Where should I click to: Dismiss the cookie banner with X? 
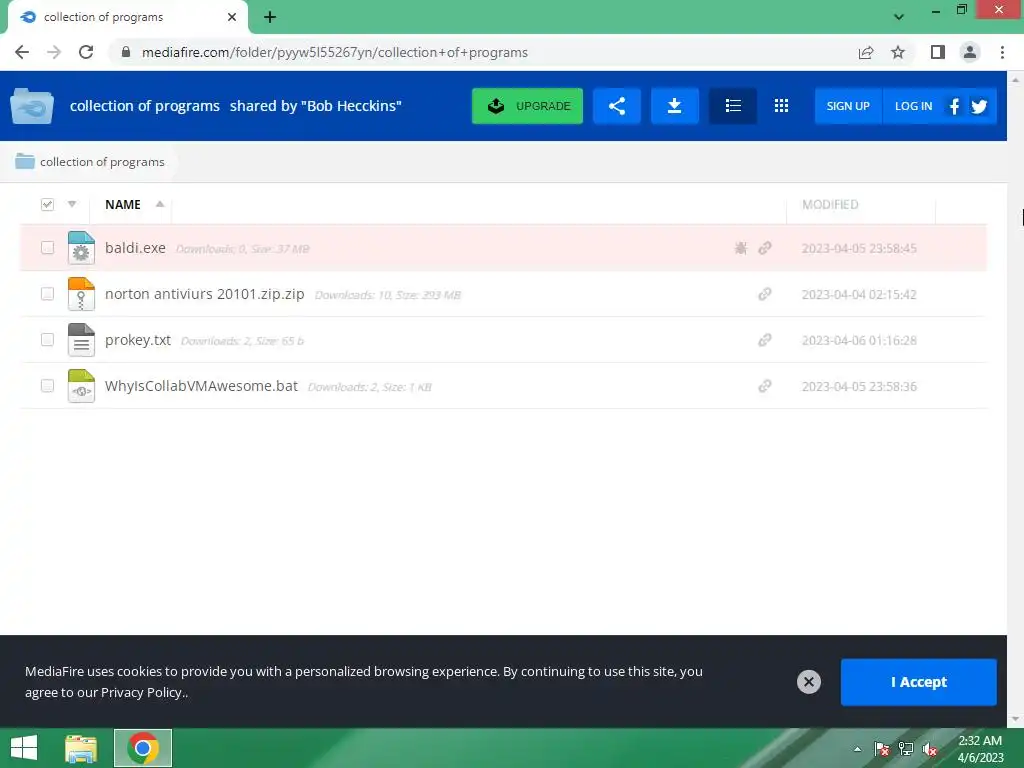tap(808, 682)
